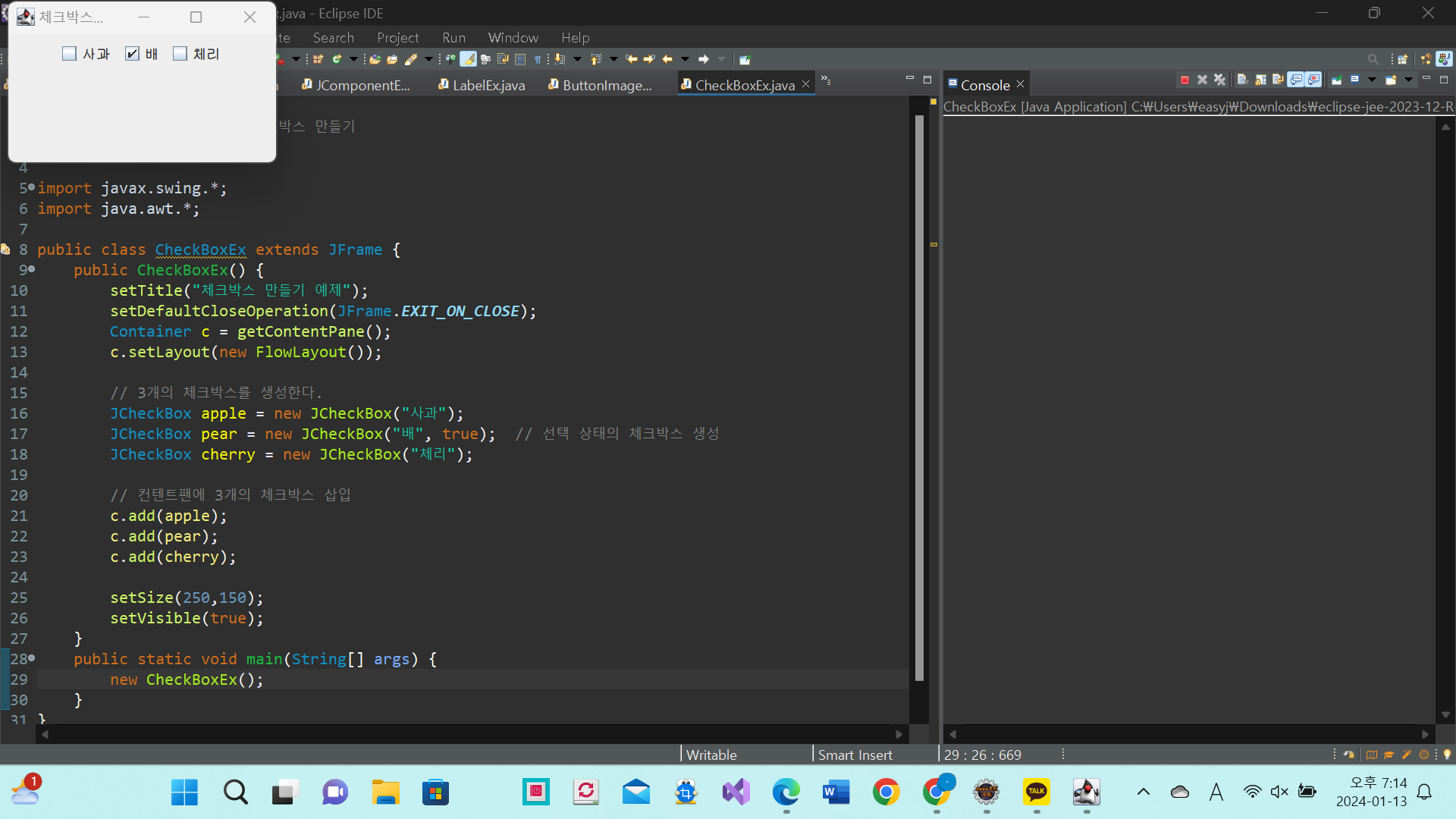The height and width of the screenshot is (819, 1456).
Task: Collapse the main method fold marker
Action: pos(32,658)
